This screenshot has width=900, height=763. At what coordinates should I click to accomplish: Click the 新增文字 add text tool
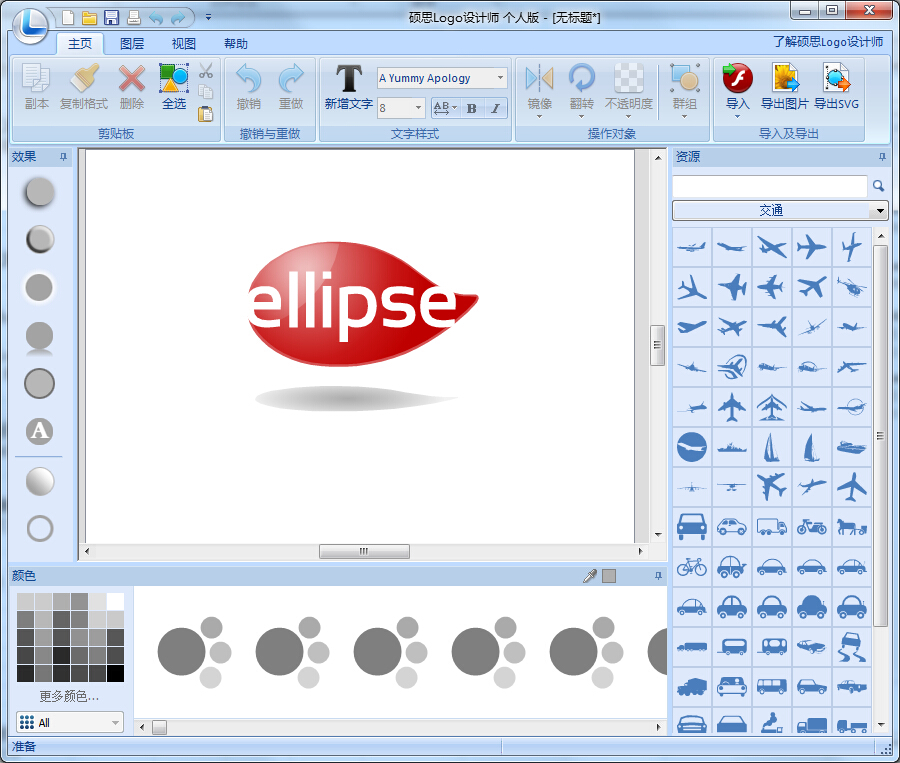[348, 86]
